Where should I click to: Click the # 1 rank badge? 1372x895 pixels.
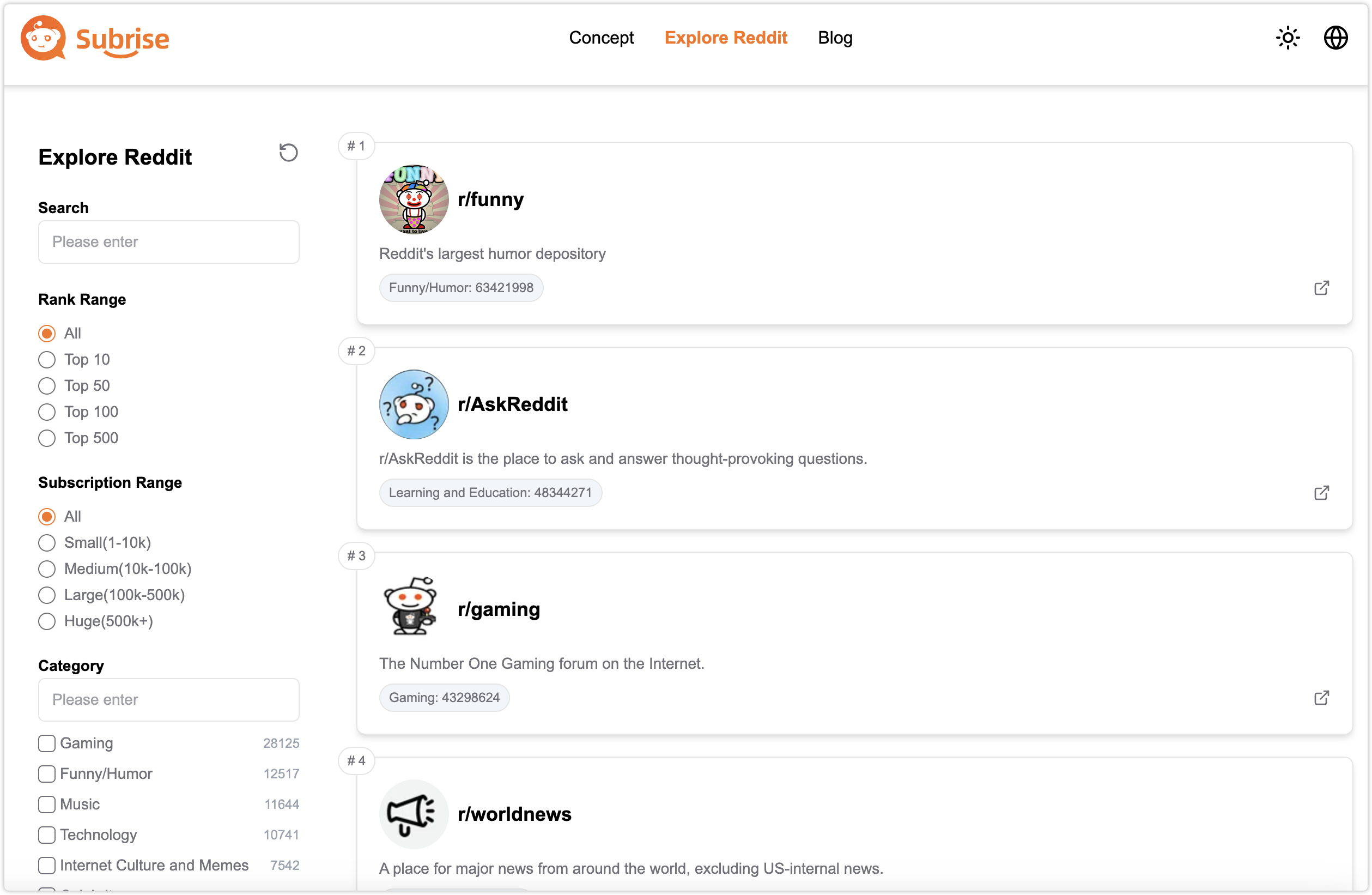coord(356,146)
